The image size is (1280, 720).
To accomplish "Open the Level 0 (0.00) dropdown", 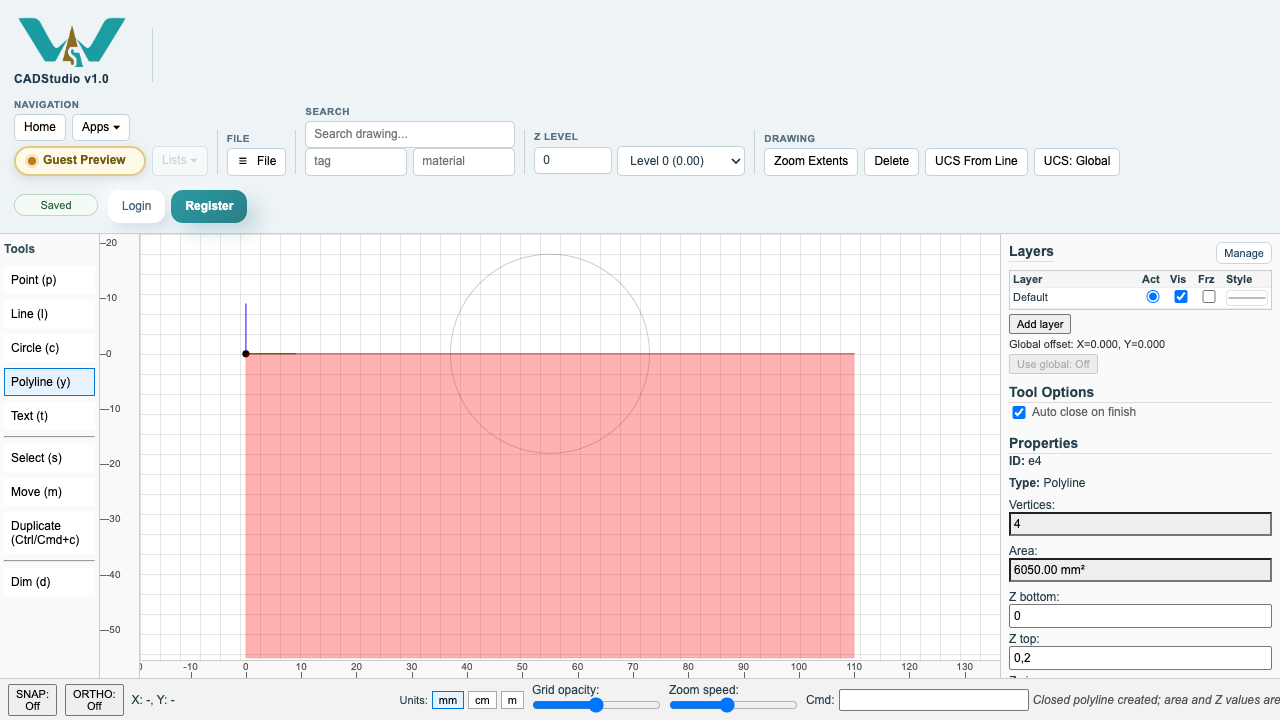I will [x=681, y=161].
